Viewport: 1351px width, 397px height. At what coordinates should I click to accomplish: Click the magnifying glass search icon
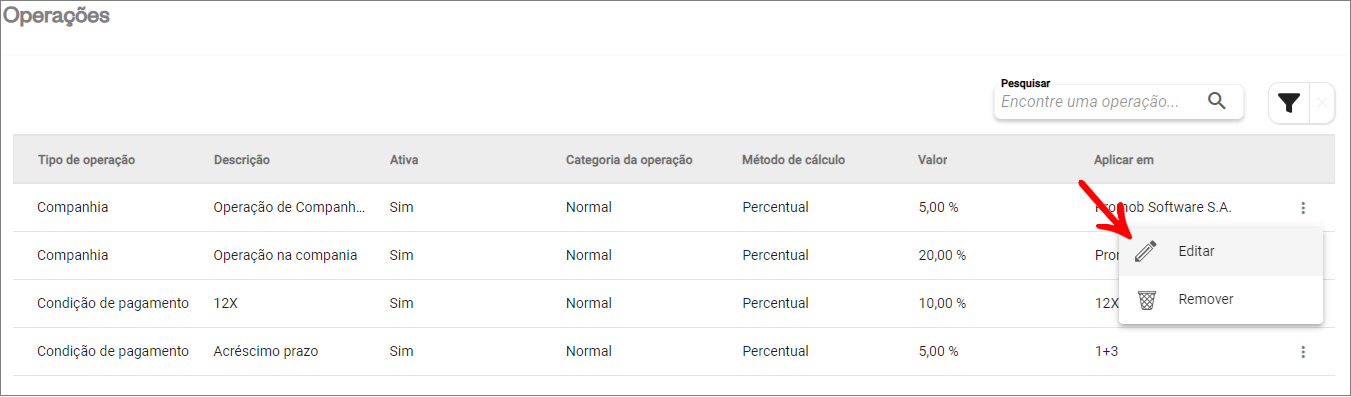pyautogui.click(x=1217, y=100)
